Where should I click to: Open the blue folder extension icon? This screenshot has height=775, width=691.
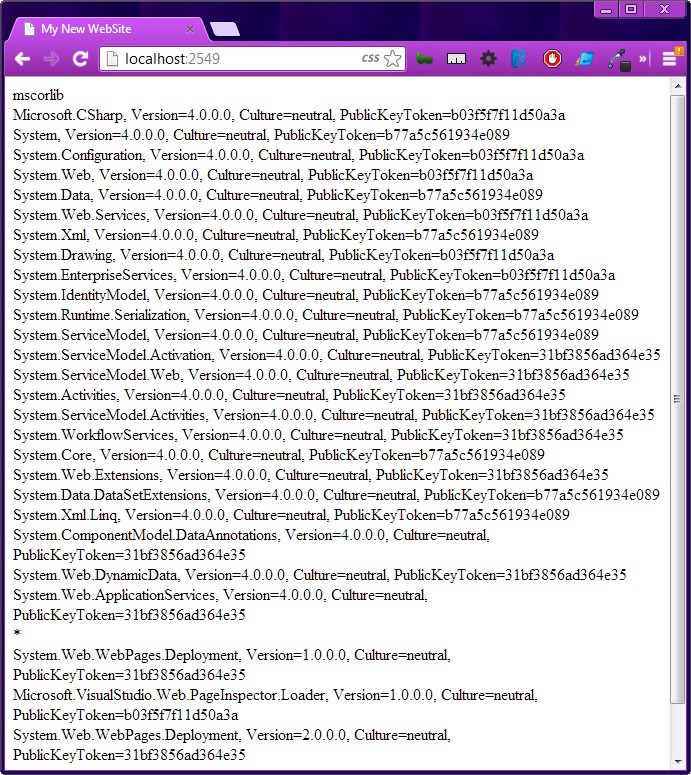(x=584, y=59)
